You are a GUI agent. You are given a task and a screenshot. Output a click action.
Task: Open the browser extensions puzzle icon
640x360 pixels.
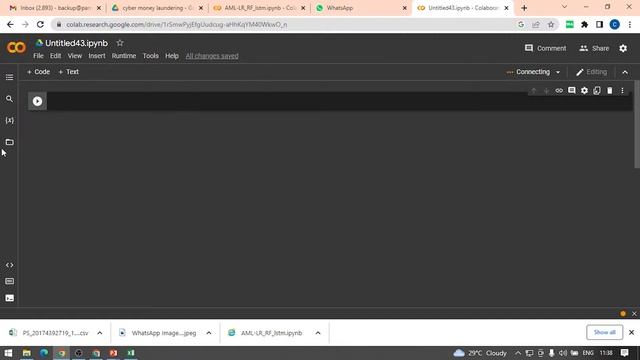click(584, 24)
